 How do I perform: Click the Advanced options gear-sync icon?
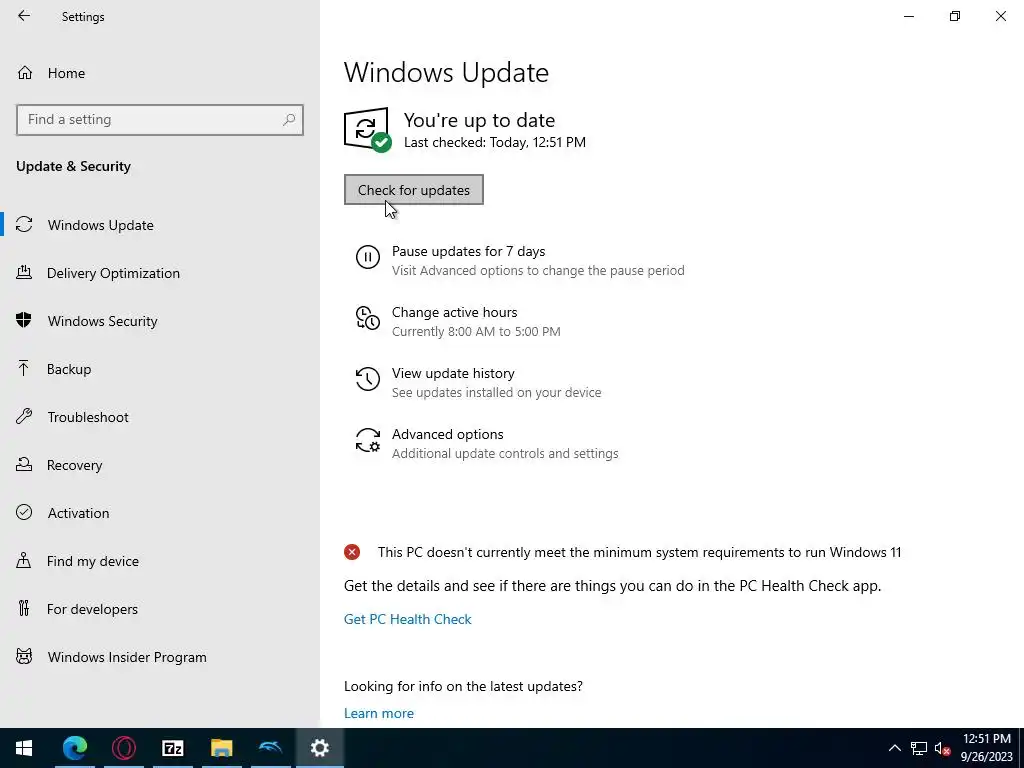pyautogui.click(x=368, y=440)
